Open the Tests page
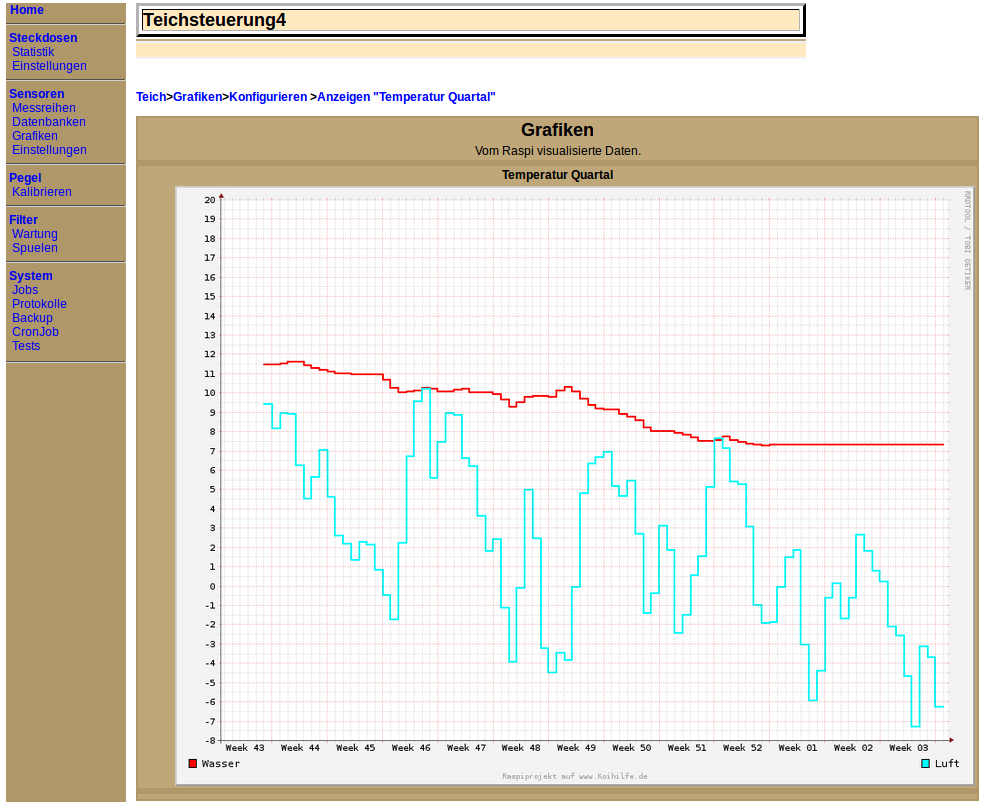Image resolution: width=982 pixels, height=802 pixels. [26, 346]
